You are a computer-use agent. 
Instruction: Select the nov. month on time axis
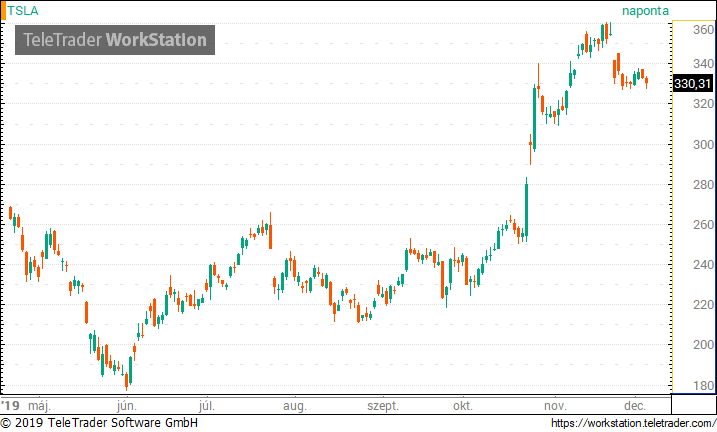pyautogui.click(x=555, y=406)
